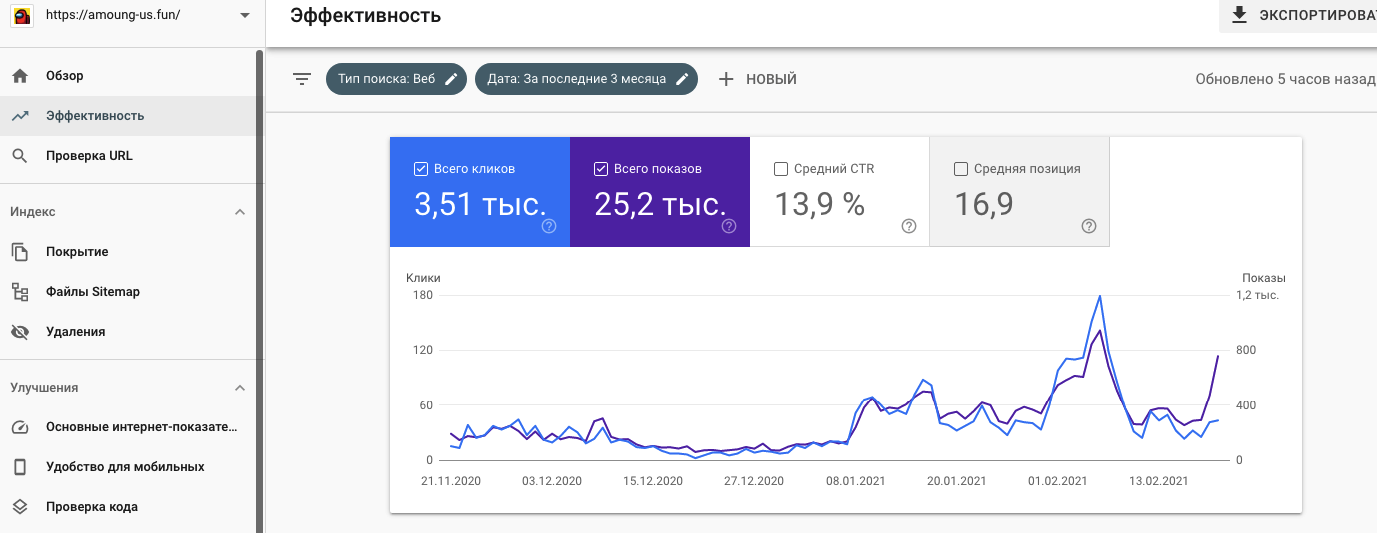Click the 13.02.2021 date label on chart
The height and width of the screenshot is (533, 1377).
(x=1157, y=481)
